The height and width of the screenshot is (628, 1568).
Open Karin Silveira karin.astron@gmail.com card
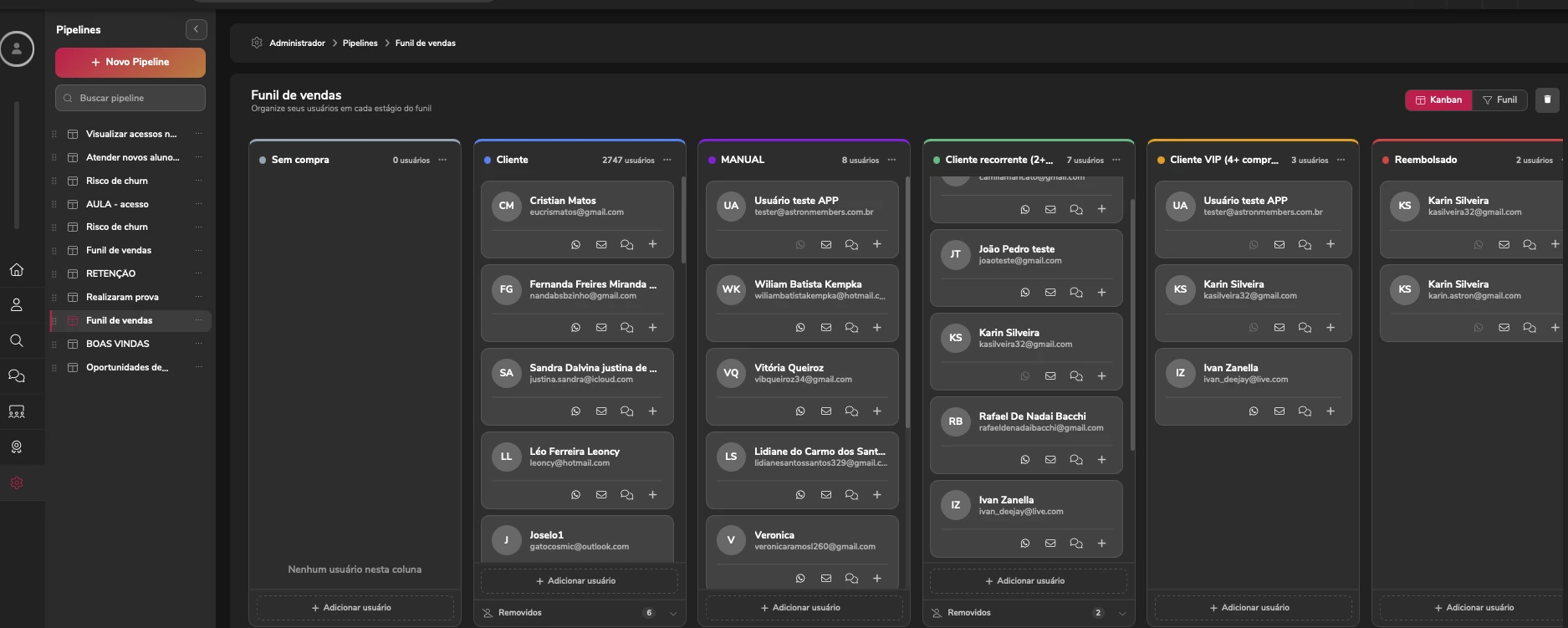click(1474, 303)
